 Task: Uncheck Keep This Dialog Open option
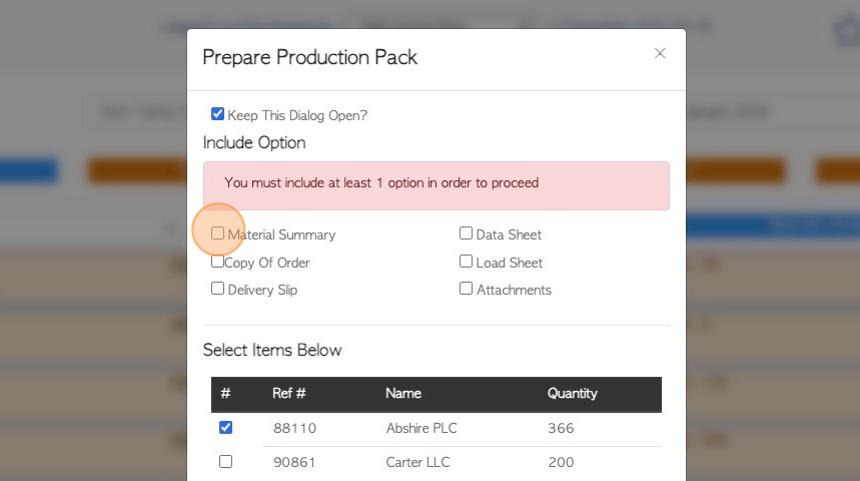[x=217, y=114]
